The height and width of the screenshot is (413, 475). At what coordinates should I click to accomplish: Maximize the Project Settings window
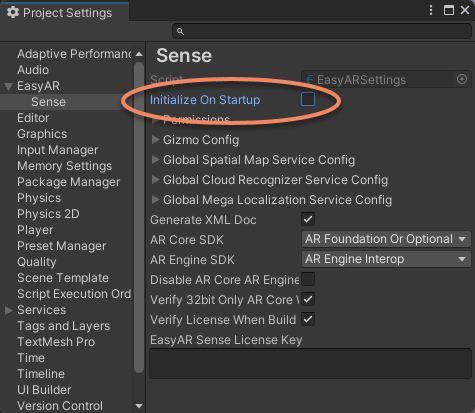click(x=449, y=10)
